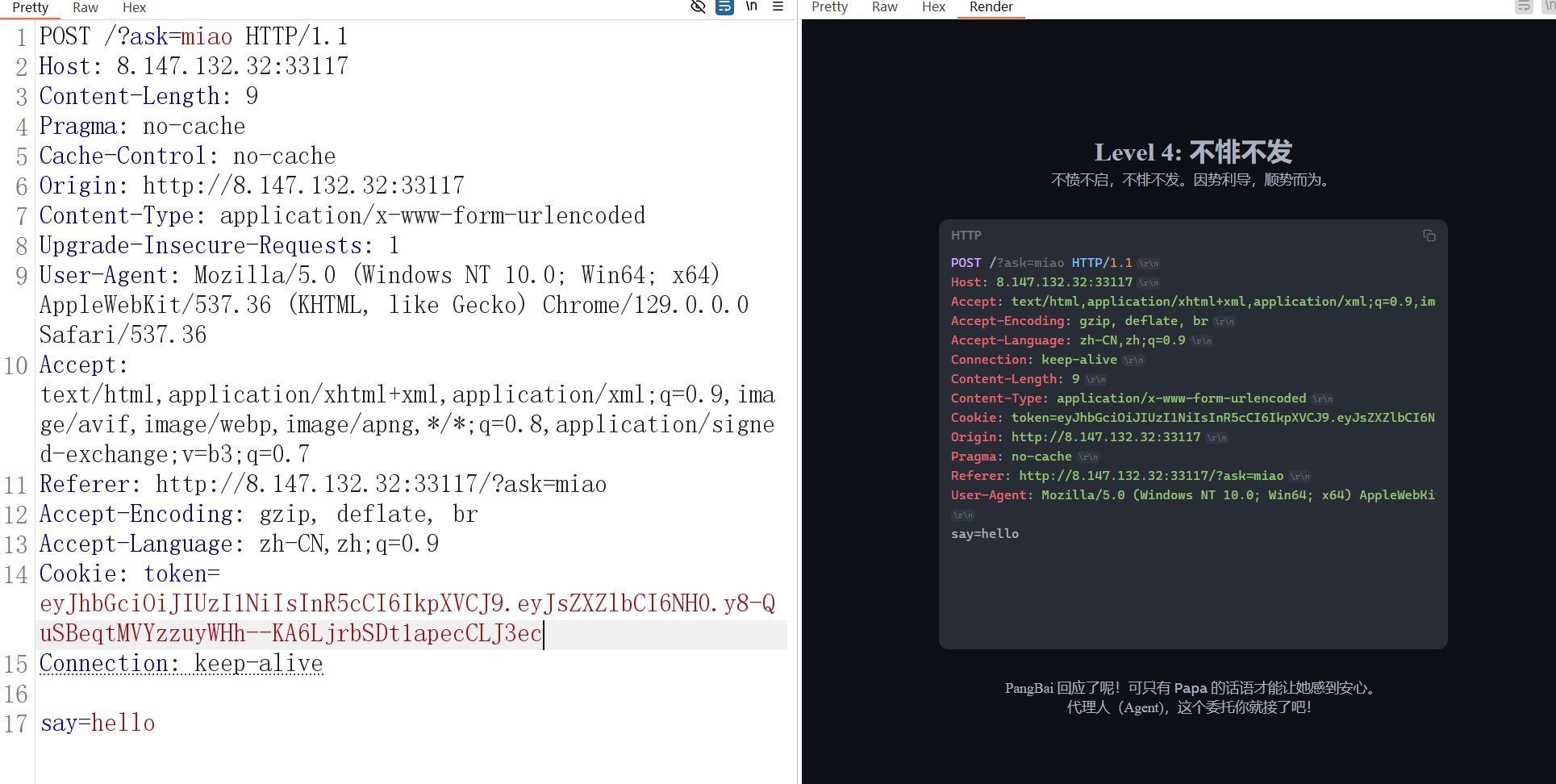Click the Content-Type header in request editor
The image size is (1556, 784).
click(x=342, y=216)
